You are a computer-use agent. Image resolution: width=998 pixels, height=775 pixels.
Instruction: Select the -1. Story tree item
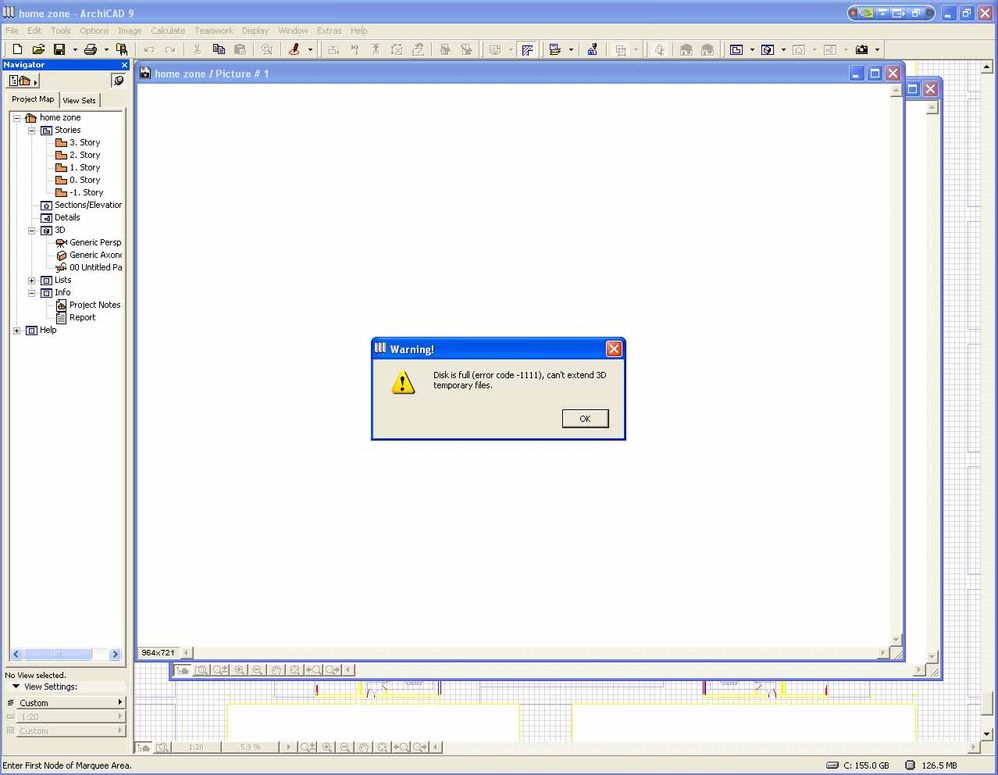pyautogui.click(x=80, y=193)
